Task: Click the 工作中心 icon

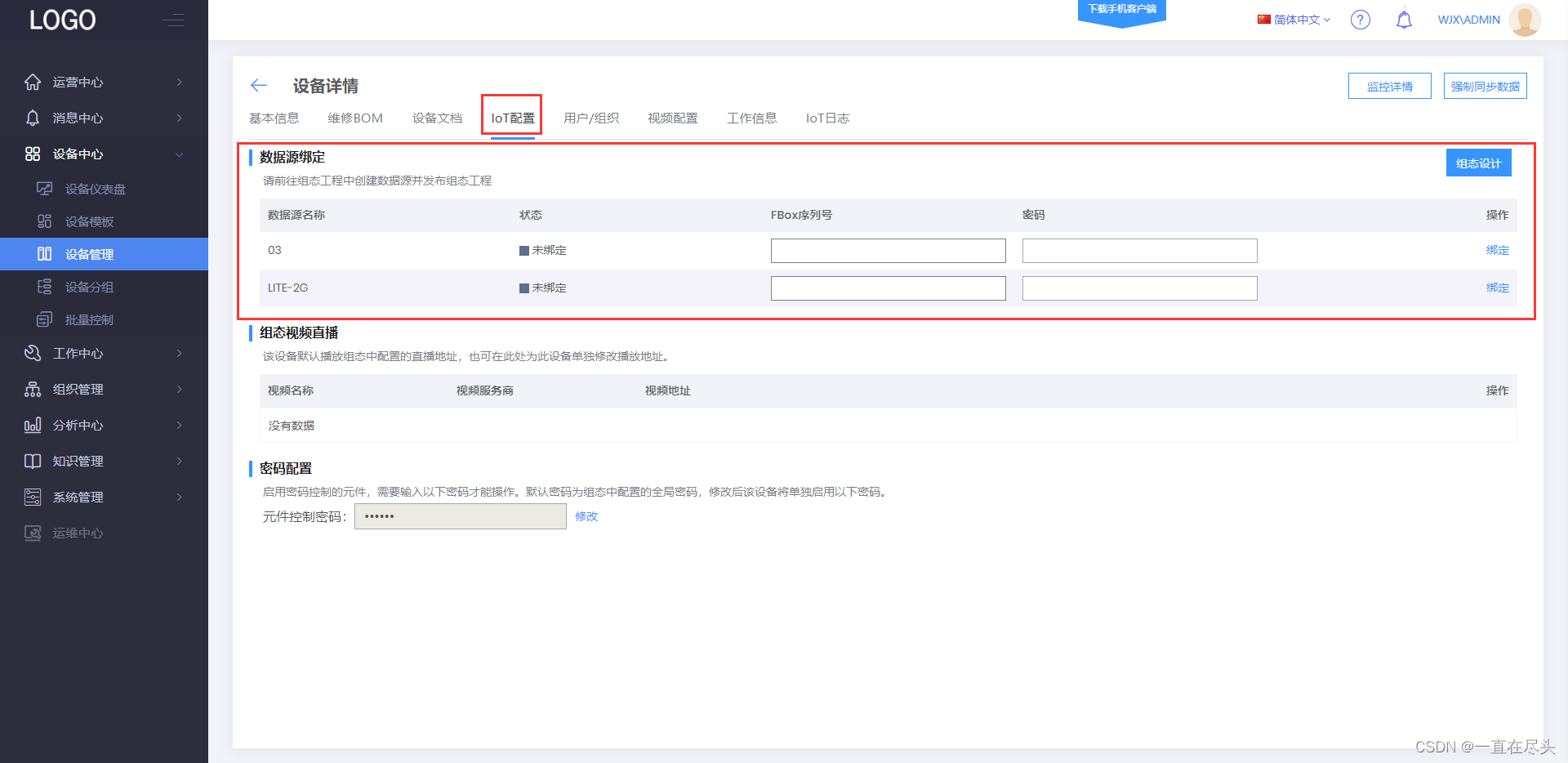Action: (x=33, y=353)
